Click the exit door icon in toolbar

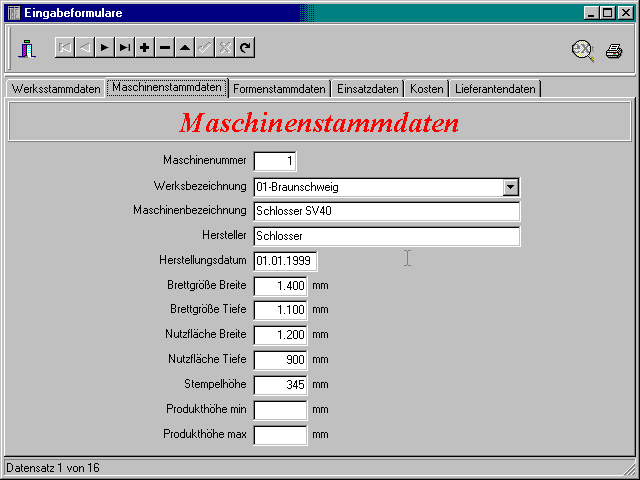pyautogui.click(x=27, y=48)
